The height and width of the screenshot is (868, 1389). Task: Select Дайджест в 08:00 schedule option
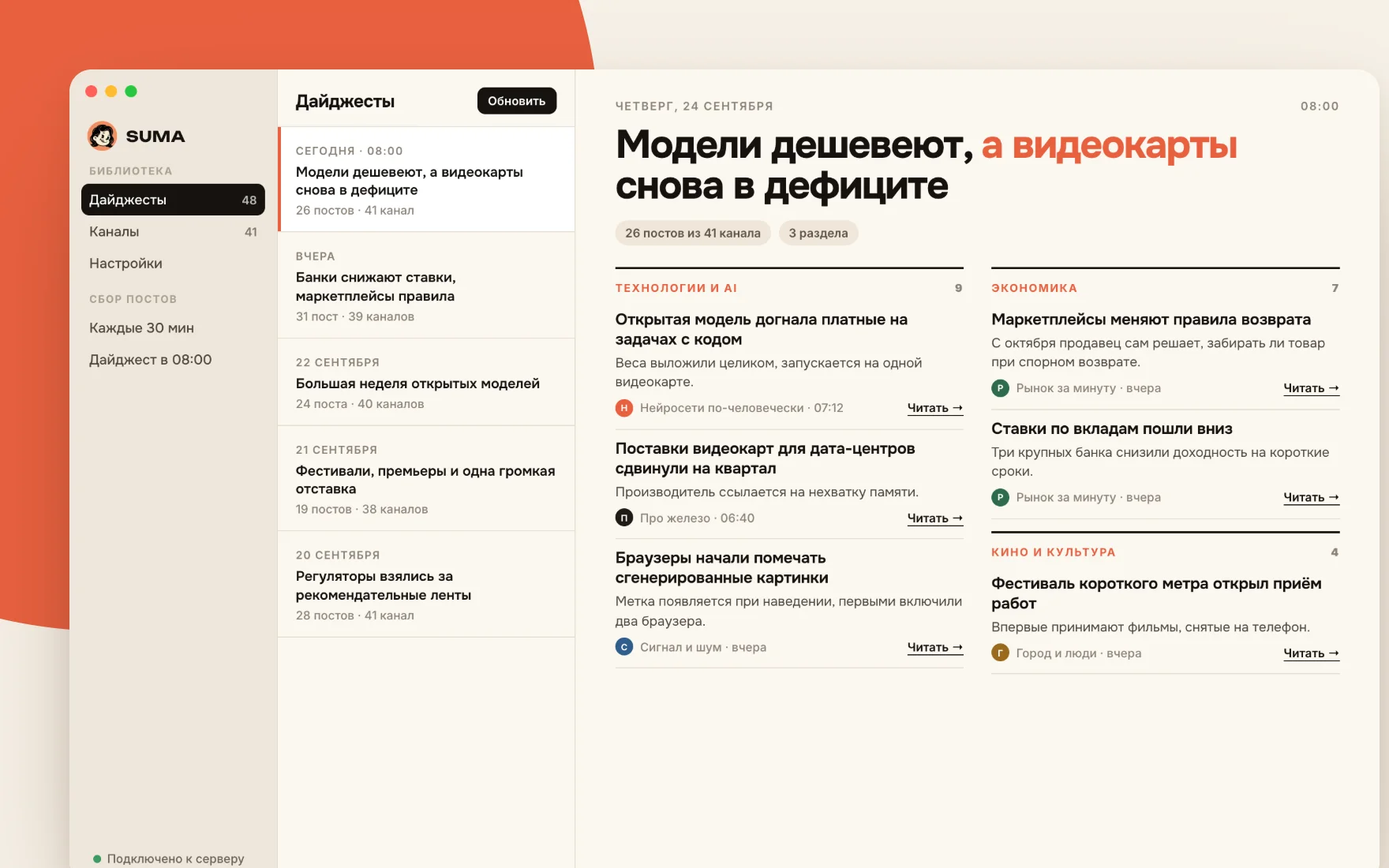click(x=173, y=360)
